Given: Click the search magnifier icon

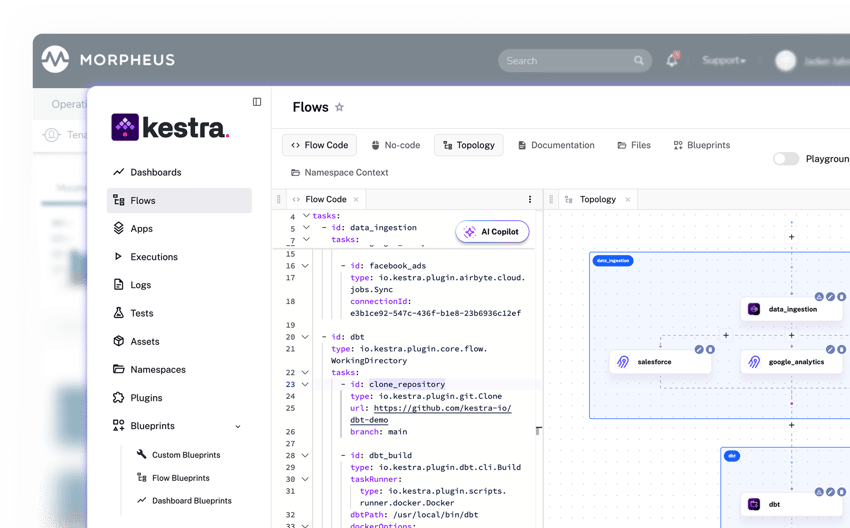Looking at the screenshot, I should point(639,61).
